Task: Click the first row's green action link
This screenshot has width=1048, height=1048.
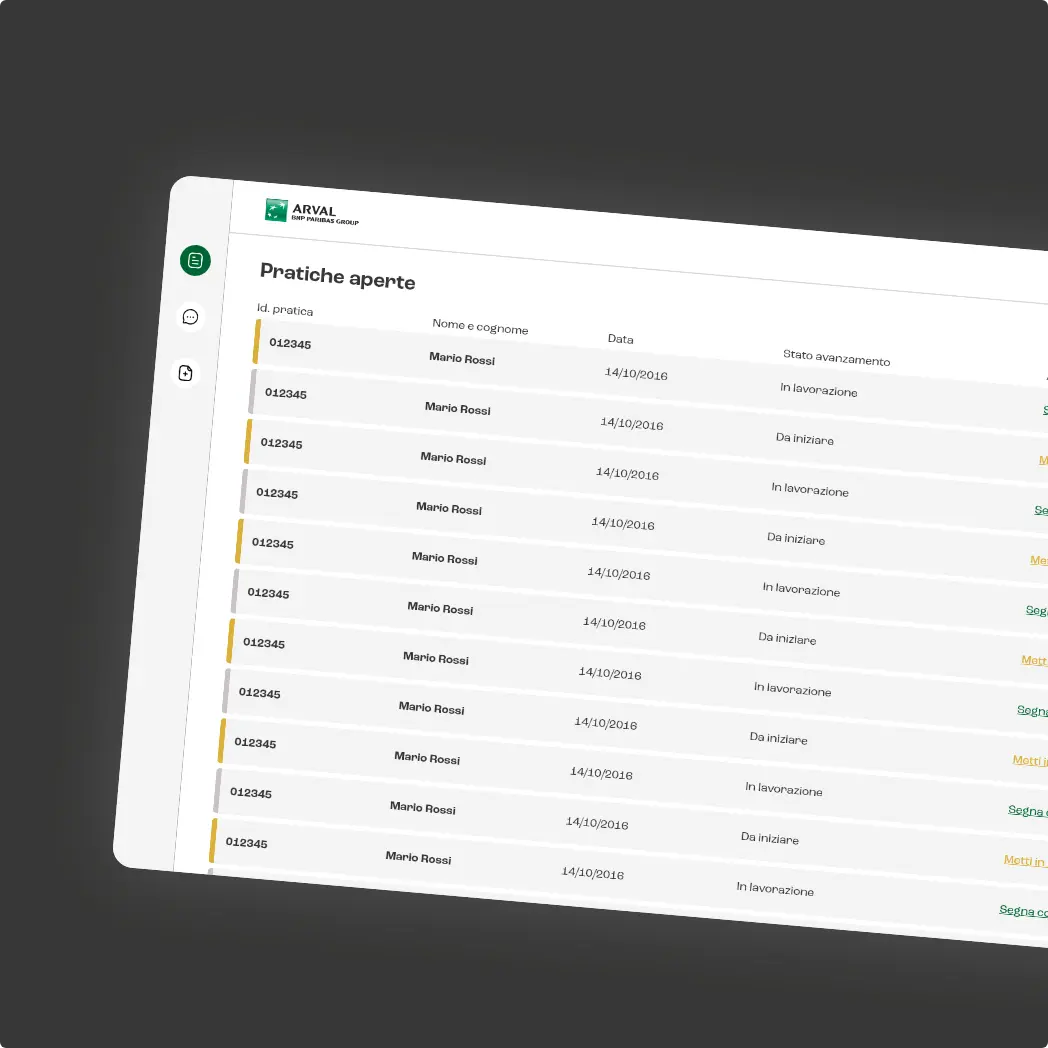Action: (1044, 410)
